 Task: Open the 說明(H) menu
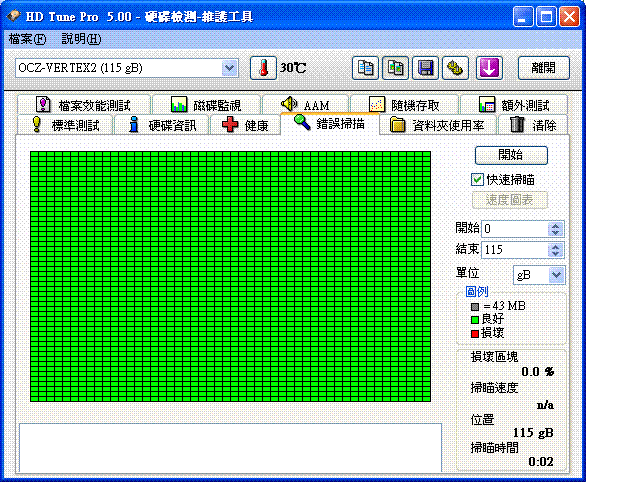[81, 39]
